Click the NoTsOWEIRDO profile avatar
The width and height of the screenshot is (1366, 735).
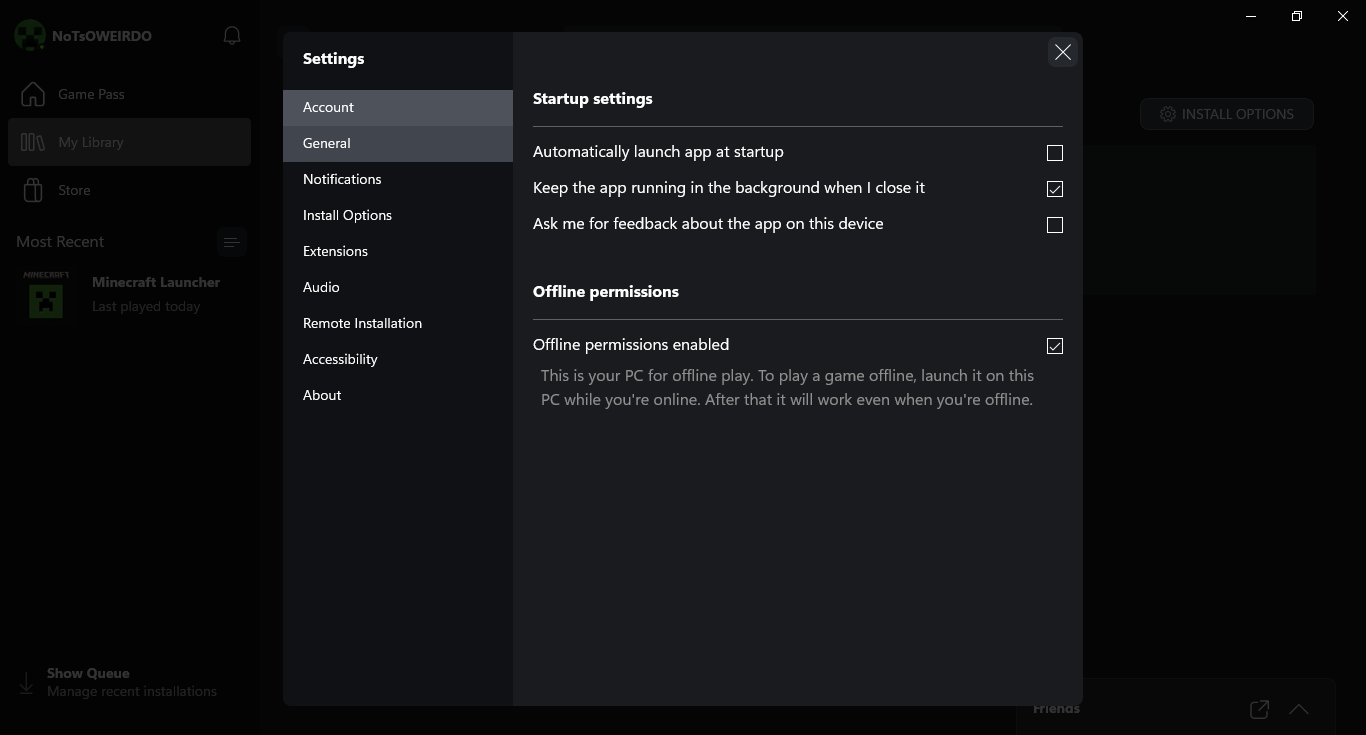tap(29, 36)
